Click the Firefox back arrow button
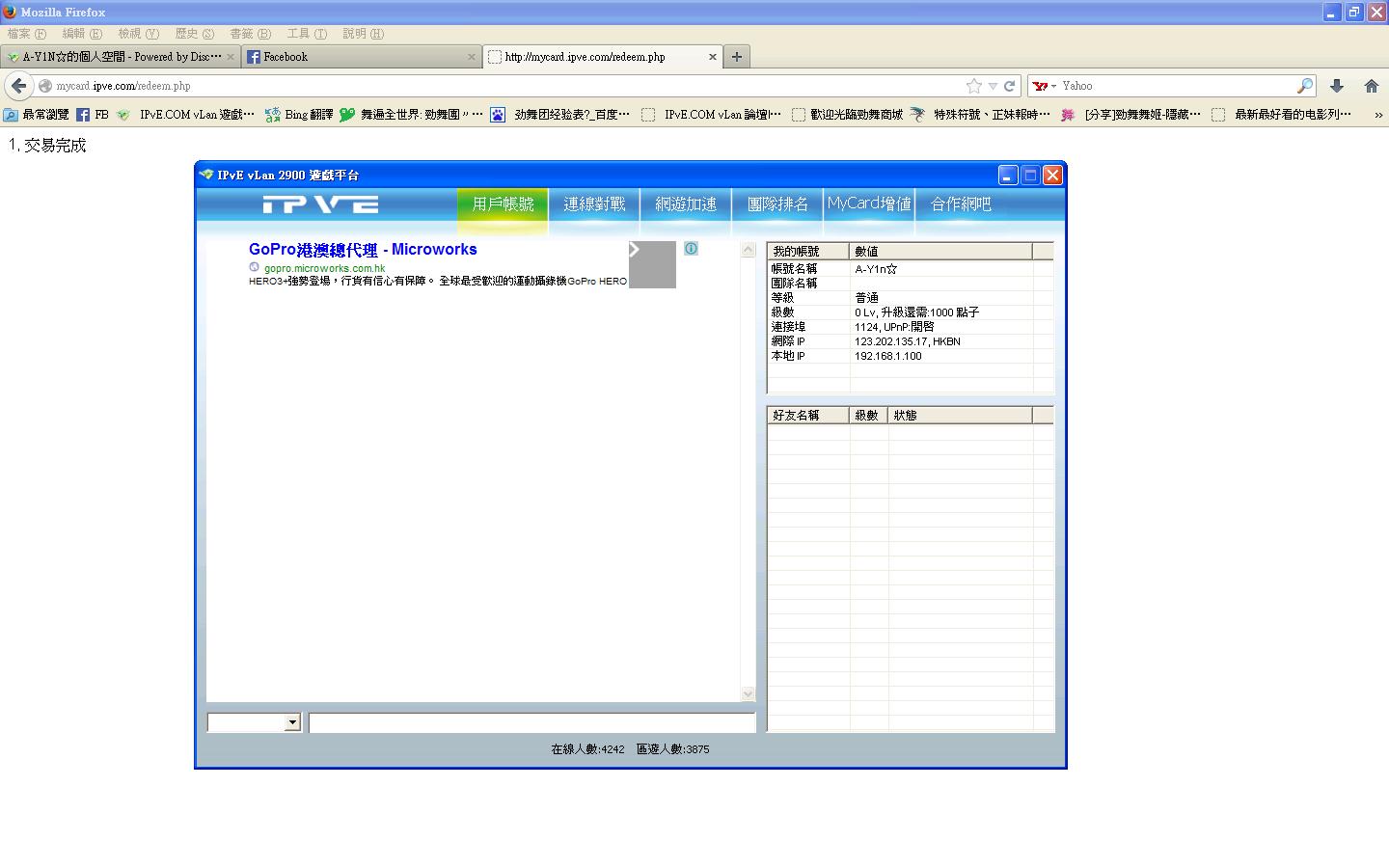Viewport: 1389px width, 868px height. [x=18, y=86]
